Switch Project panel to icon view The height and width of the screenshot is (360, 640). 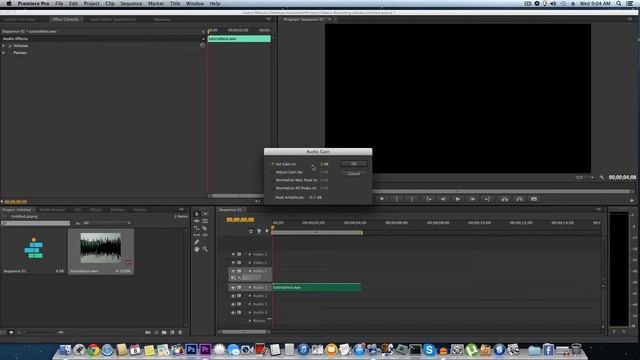pos(11,333)
